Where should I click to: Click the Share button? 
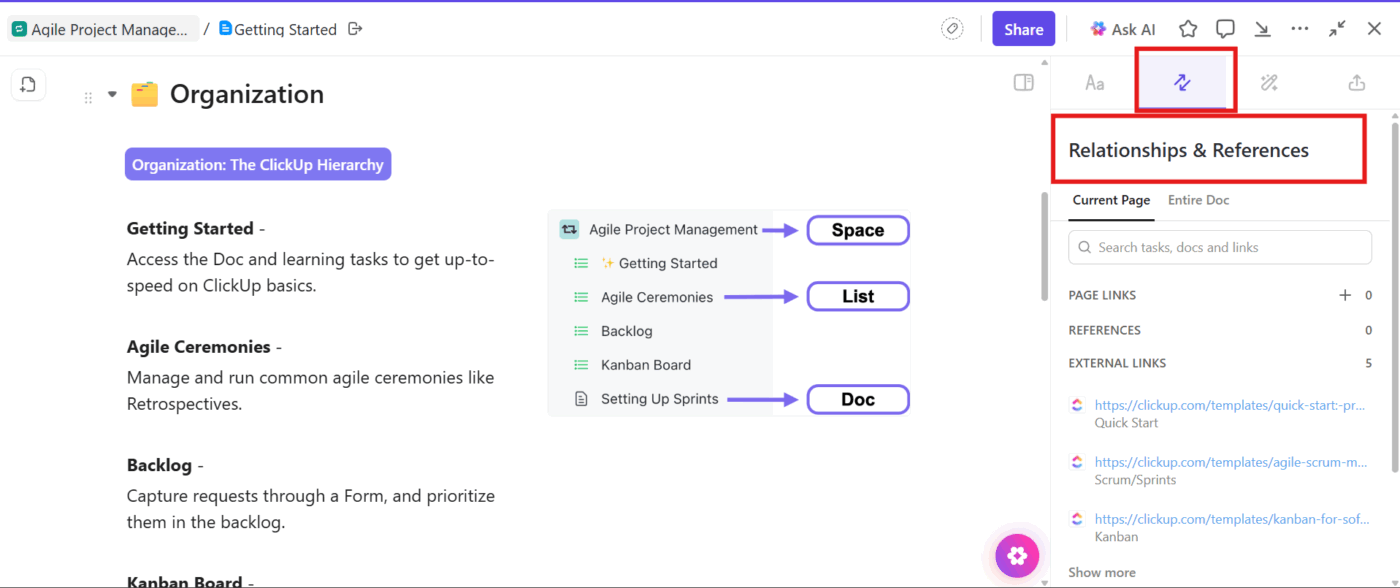click(x=1023, y=28)
